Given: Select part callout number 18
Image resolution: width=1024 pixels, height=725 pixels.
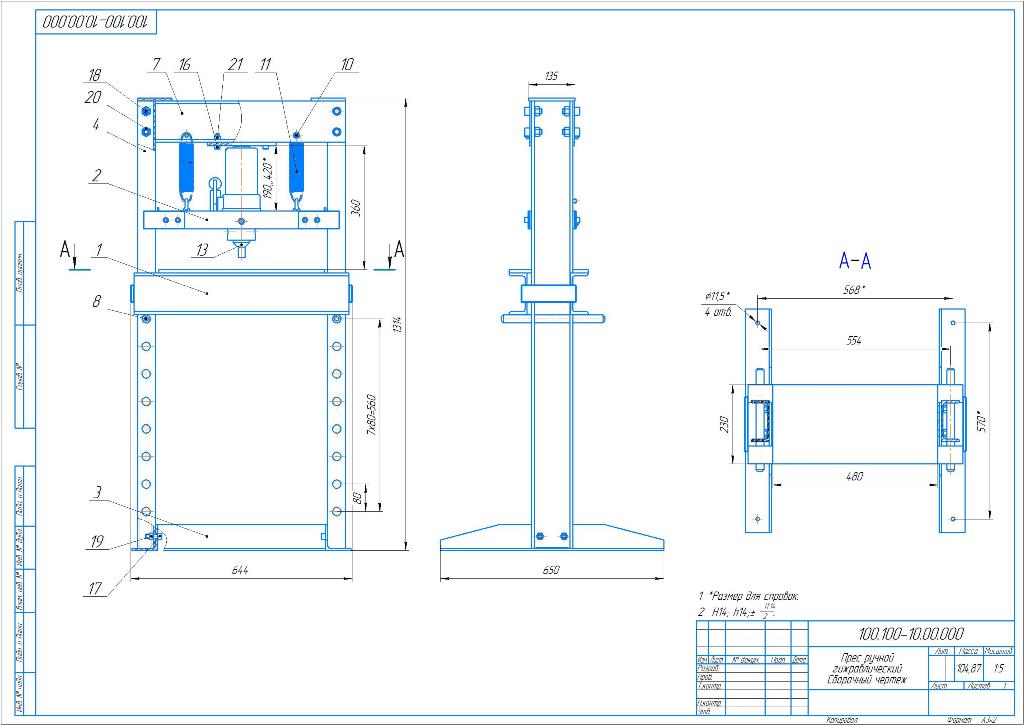Looking at the screenshot, I should 93,75.
